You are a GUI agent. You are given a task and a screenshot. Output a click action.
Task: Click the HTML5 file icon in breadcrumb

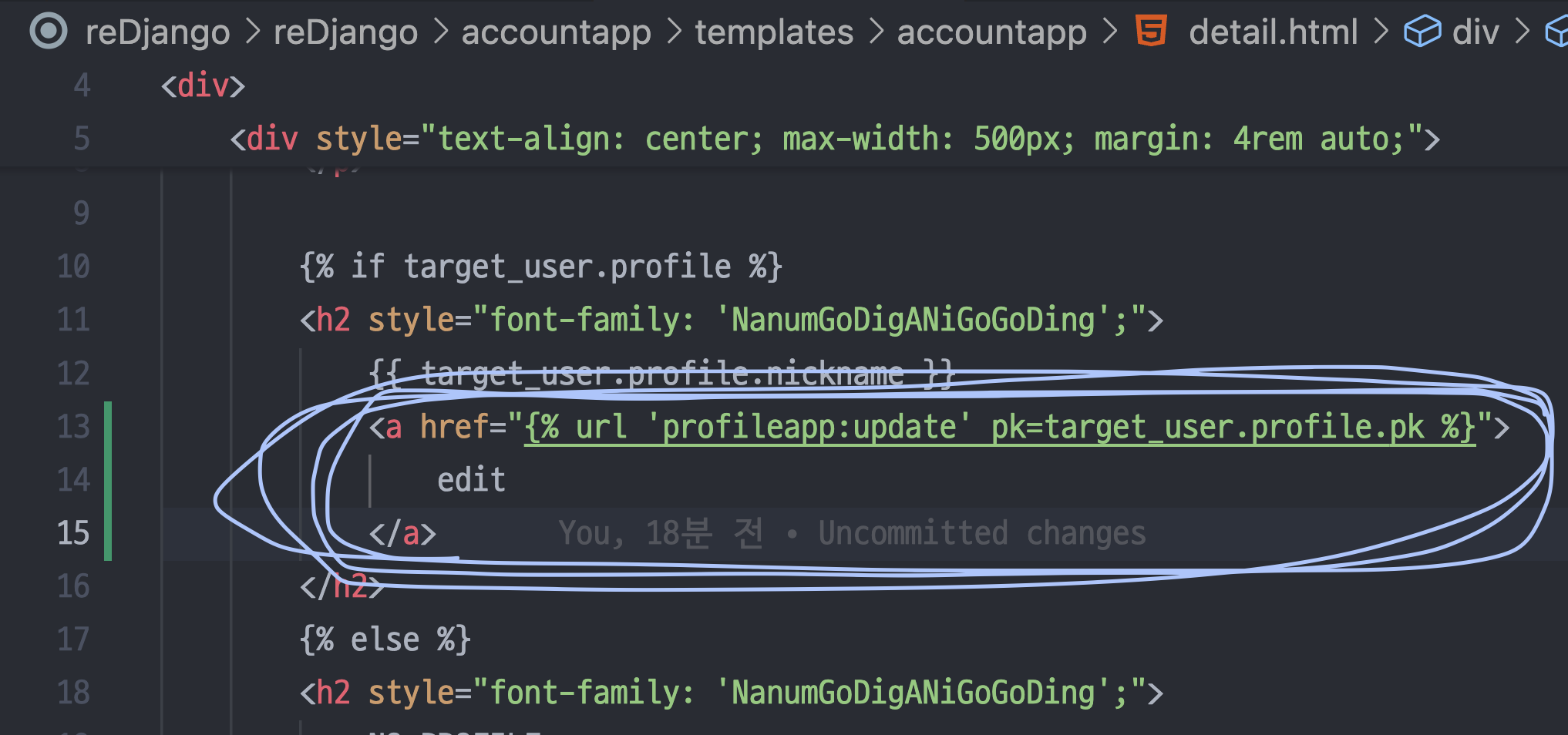[x=1150, y=32]
